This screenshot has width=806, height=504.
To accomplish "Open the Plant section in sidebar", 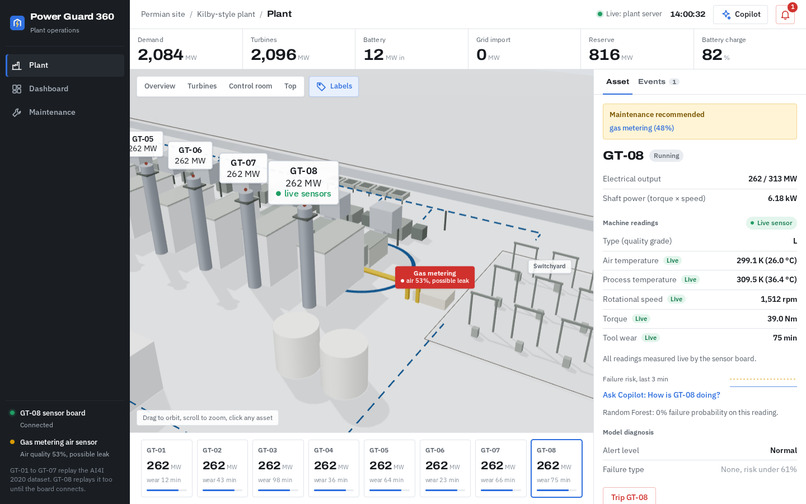I will (65, 65).
